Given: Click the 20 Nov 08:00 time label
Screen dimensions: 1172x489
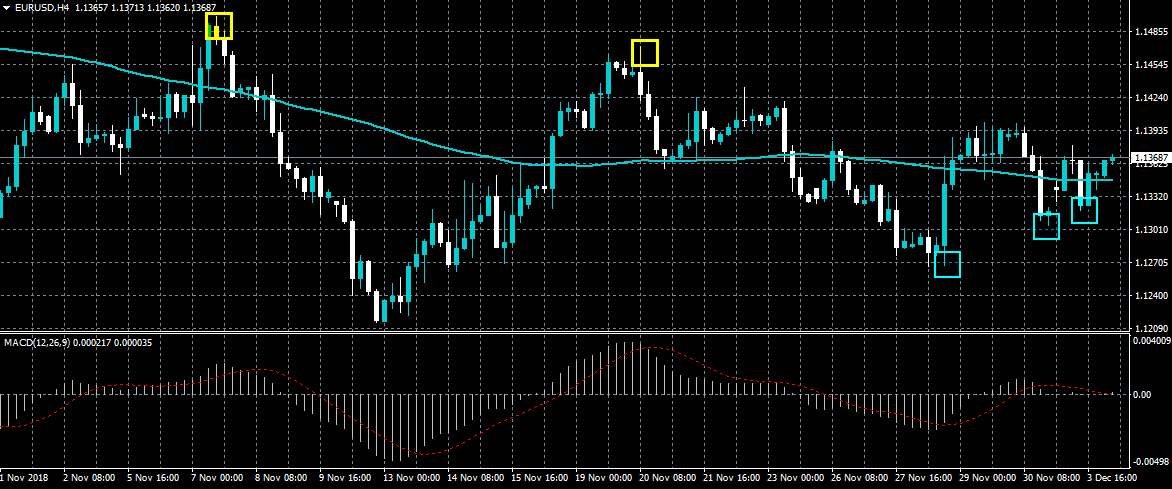Looking at the screenshot, I should 667,477.
